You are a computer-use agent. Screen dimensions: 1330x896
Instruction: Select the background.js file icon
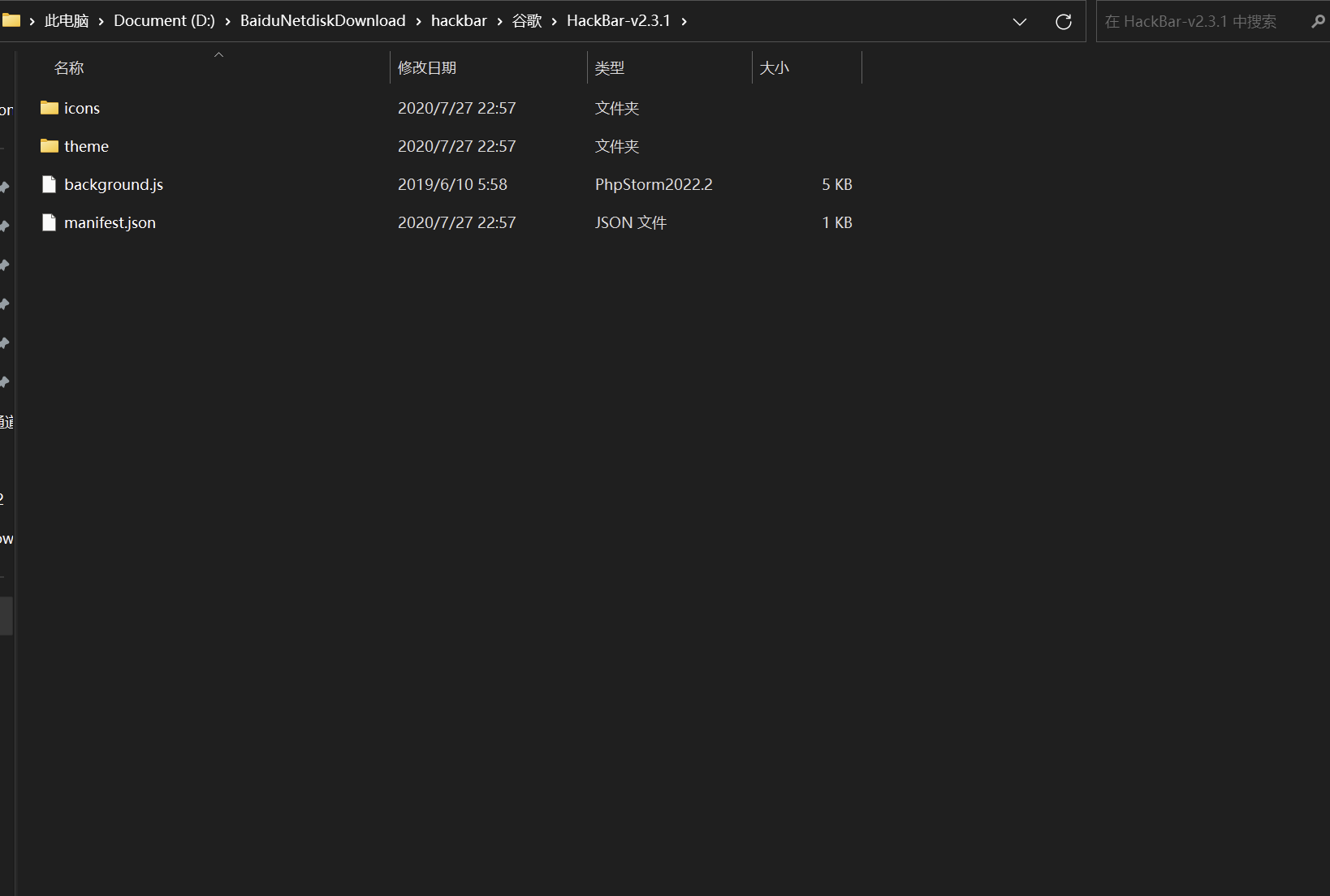(x=50, y=184)
